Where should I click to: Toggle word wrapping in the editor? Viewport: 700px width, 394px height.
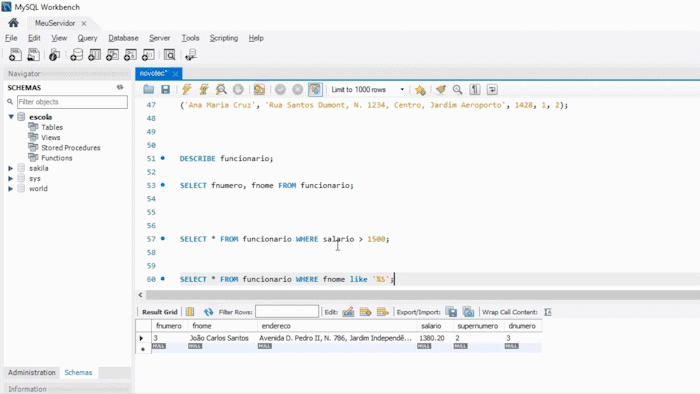[492, 89]
